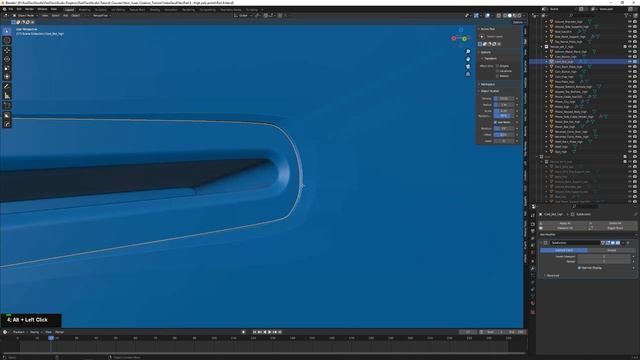This screenshot has width=640, height=360.
Task: Play the timeline animation
Action: coord(269,332)
